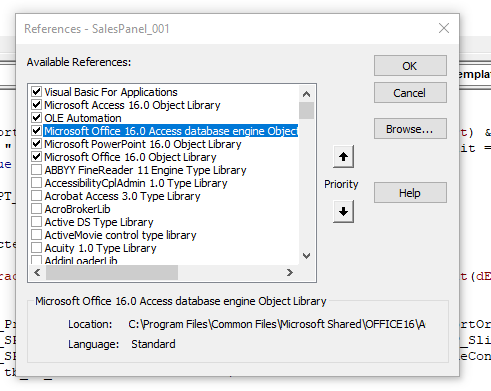The image size is (491, 391).
Task: Check the AcroBrokerLib checkbox
Action: click(x=36, y=209)
